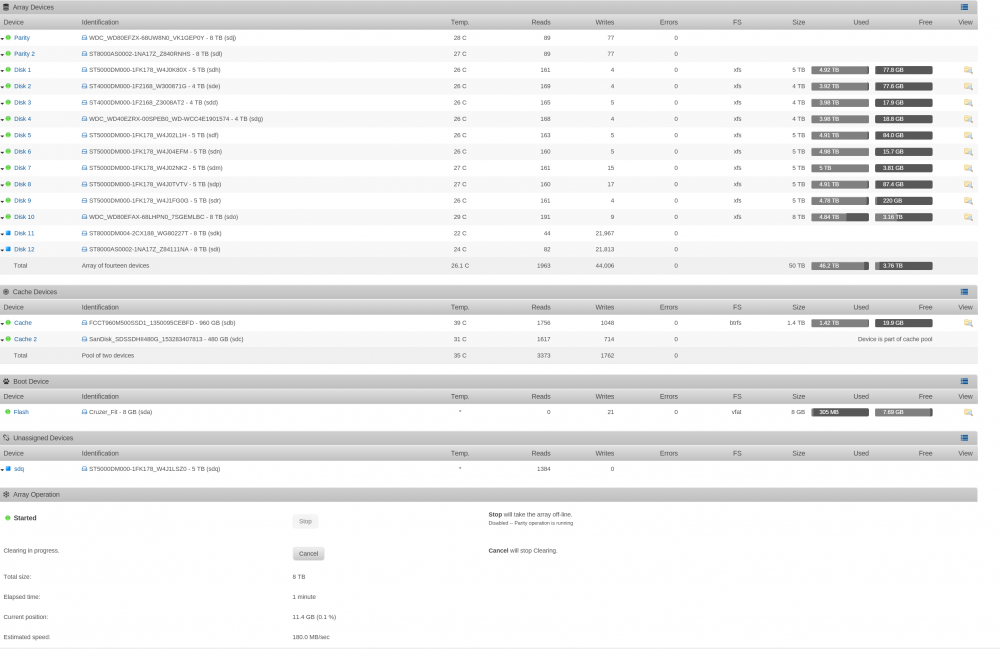Click Parity 2 green status indicator
The width and height of the screenshot is (1000, 649).
(8, 54)
